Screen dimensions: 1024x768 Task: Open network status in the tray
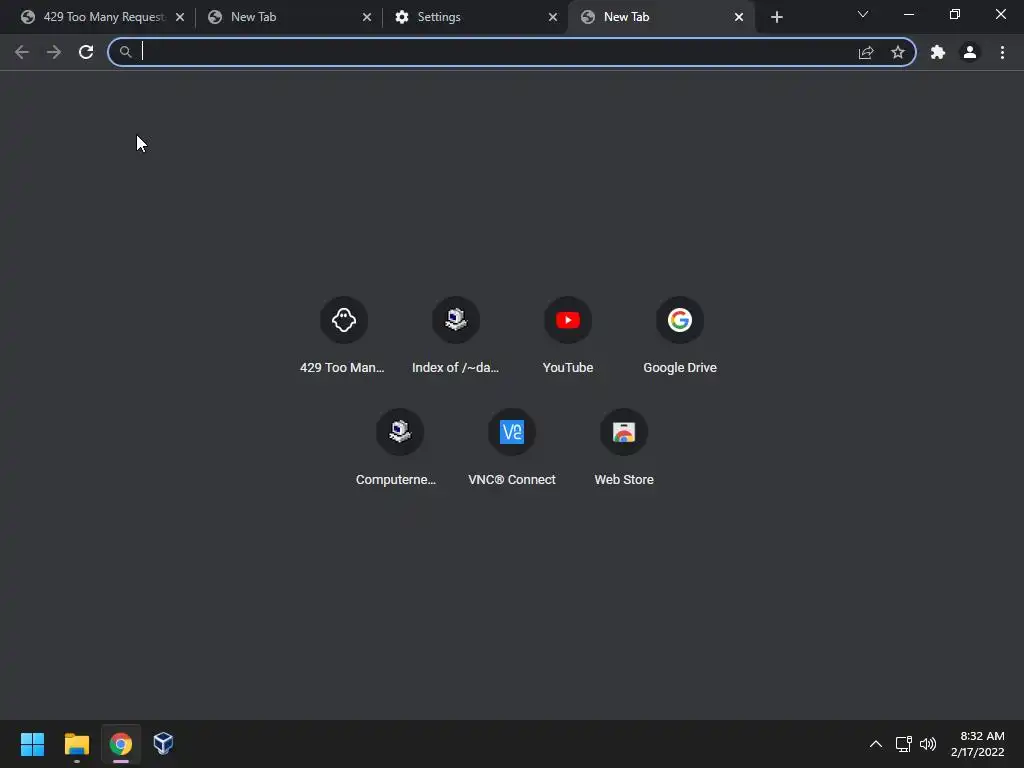click(x=903, y=744)
